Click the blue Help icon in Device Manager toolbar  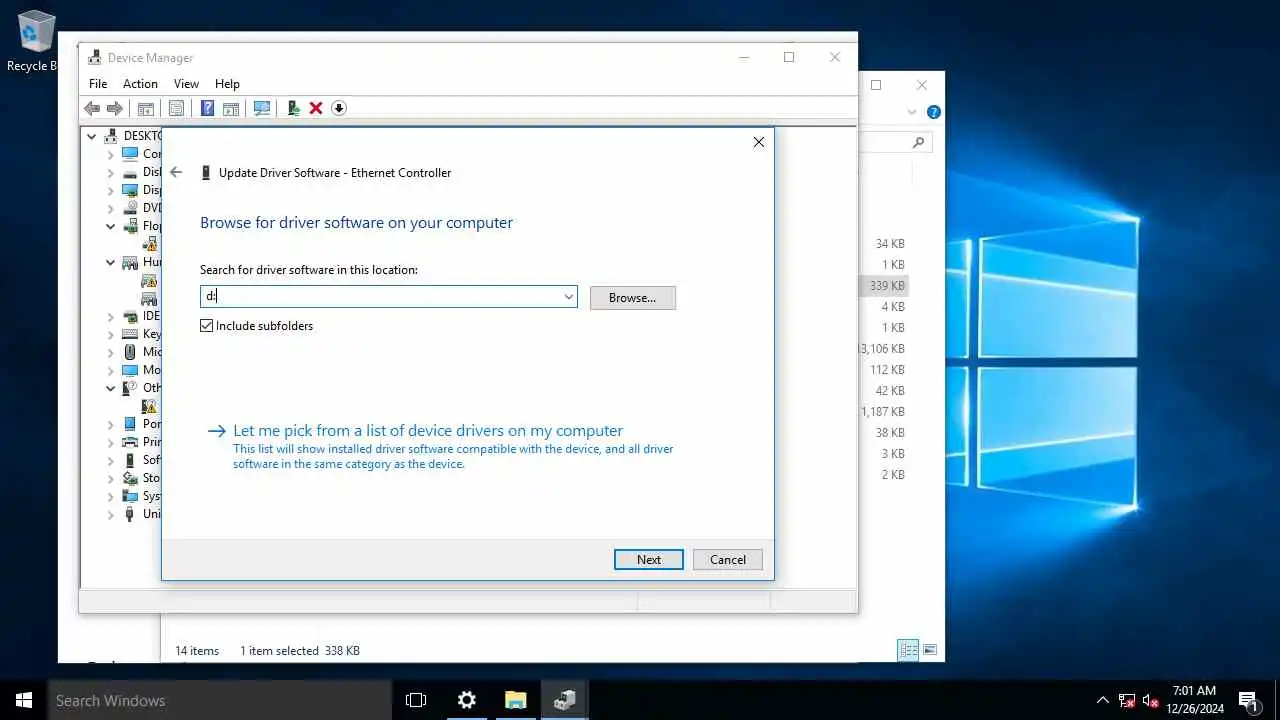click(x=207, y=108)
